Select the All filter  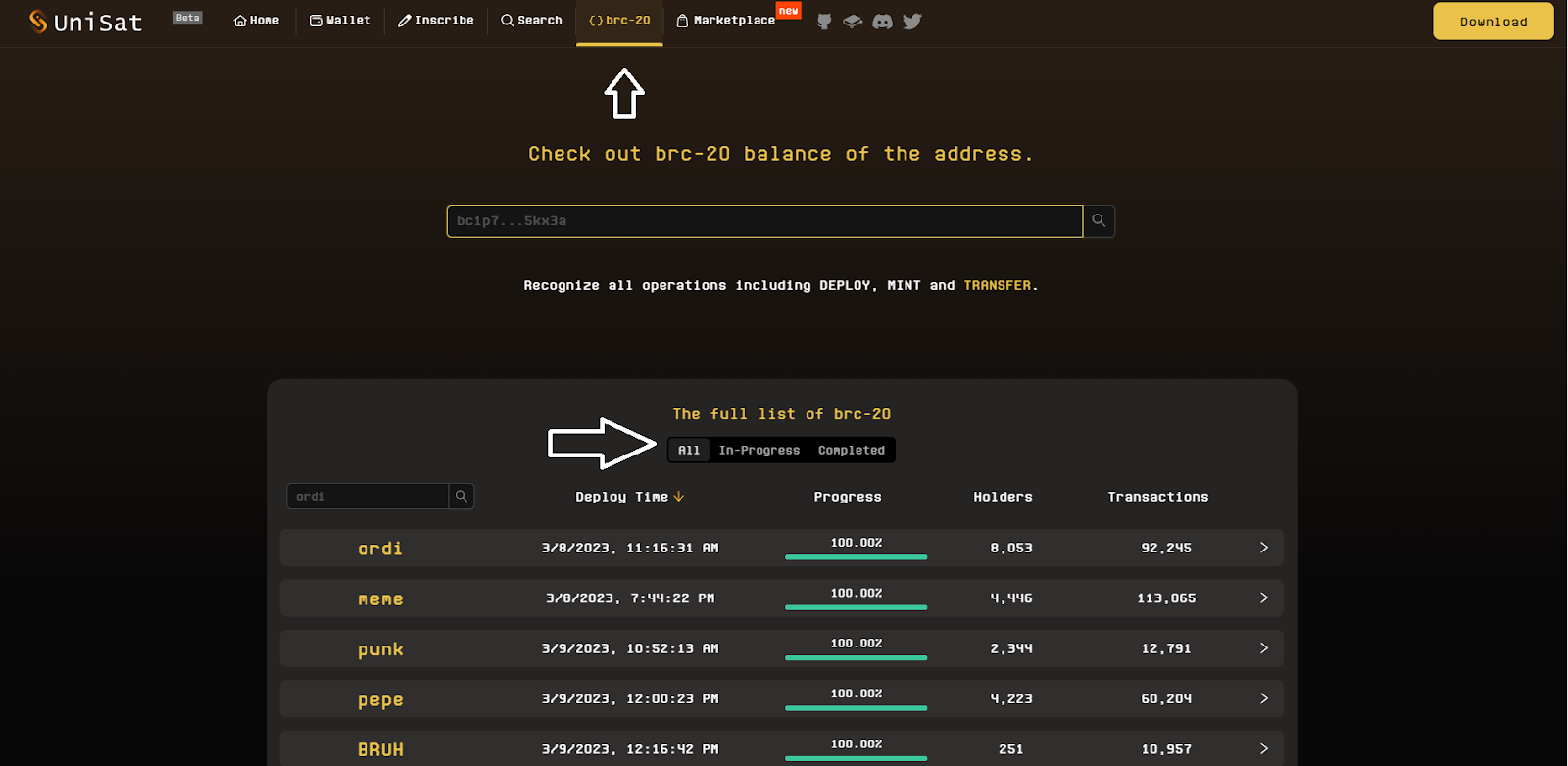[x=689, y=451]
